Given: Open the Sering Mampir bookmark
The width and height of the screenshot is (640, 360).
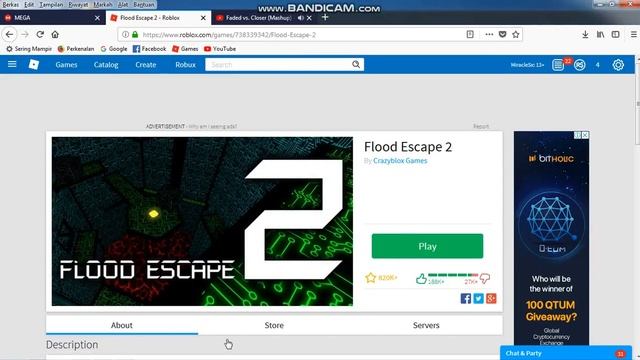Looking at the screenshot, I should (x=29, y=49).
